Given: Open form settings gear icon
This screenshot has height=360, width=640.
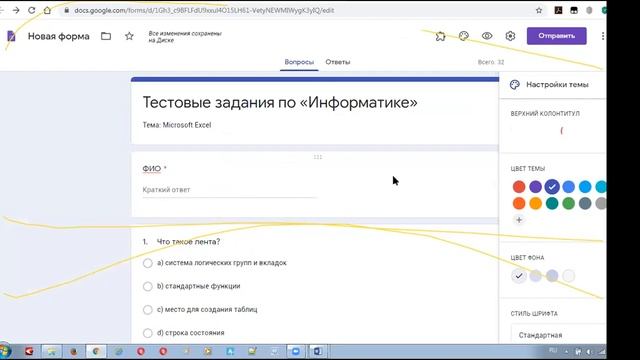Looking at the screenshot, I should (x=510, y=36).
